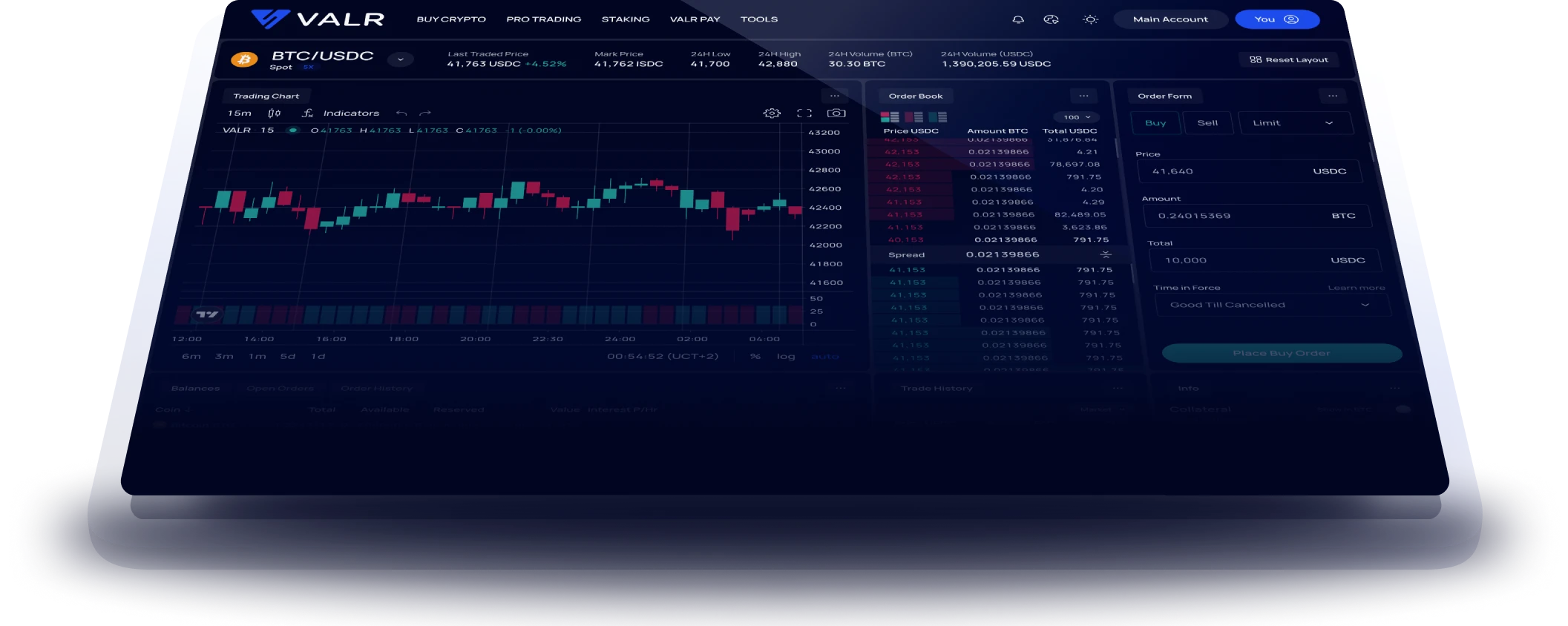Take chart snapshot with camera icon
The image size is (1568, 626).
836,113
